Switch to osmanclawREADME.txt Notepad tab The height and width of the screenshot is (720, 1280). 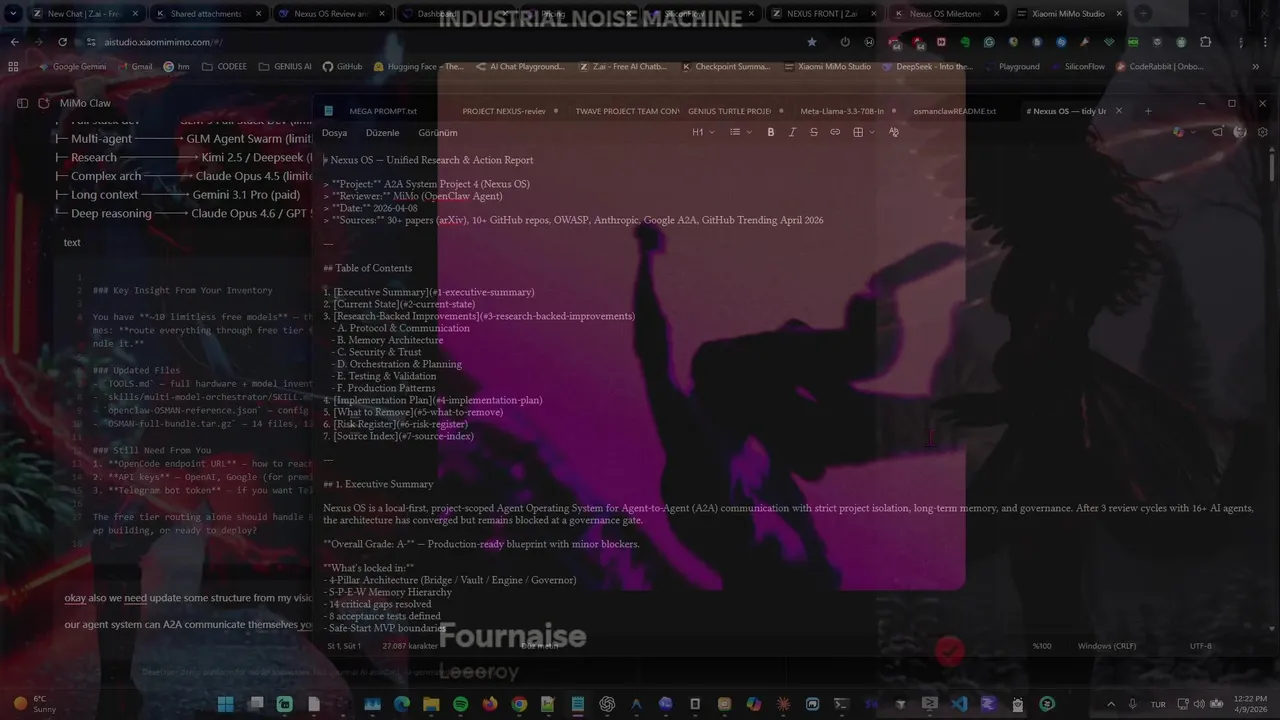coord(955,111)
